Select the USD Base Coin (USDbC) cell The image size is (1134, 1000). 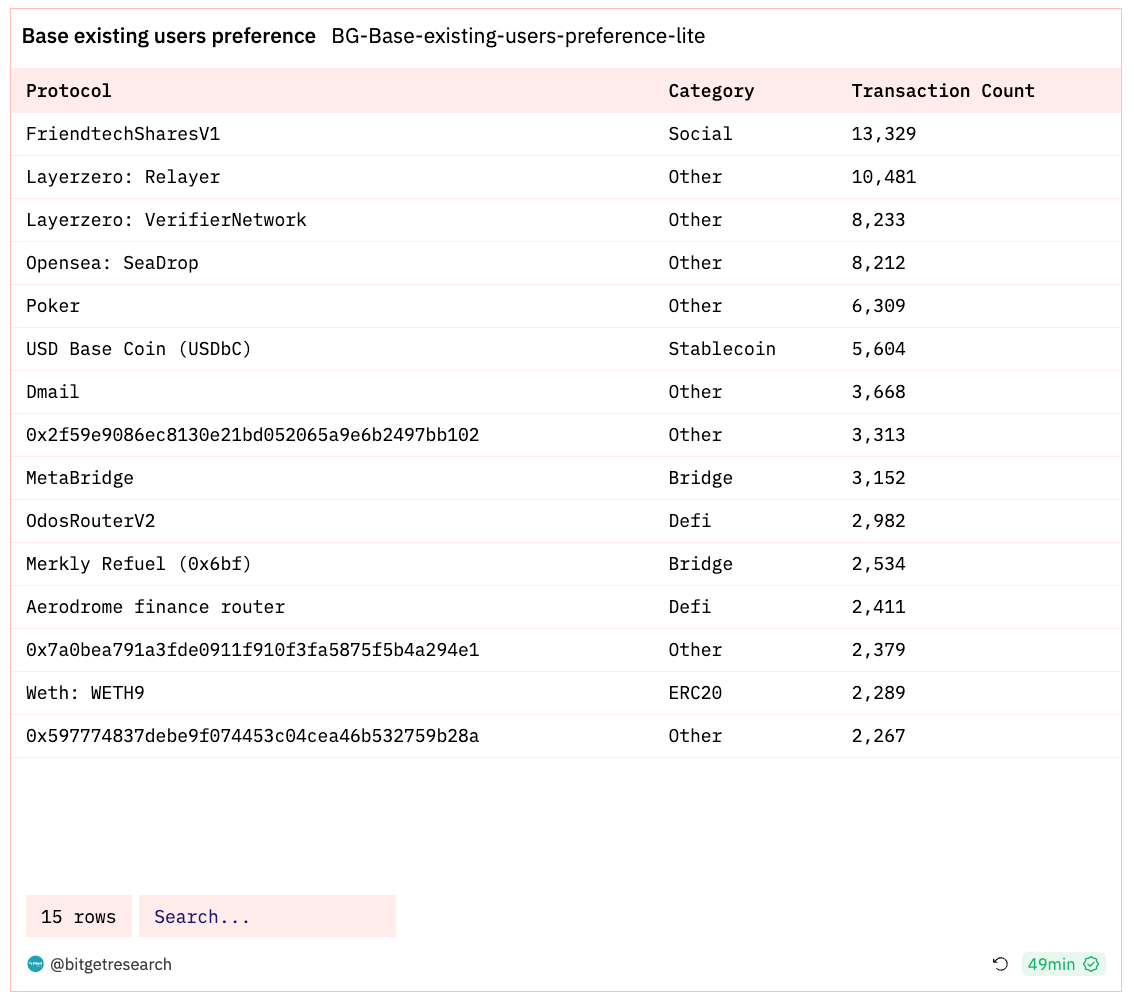coord(139,349)
